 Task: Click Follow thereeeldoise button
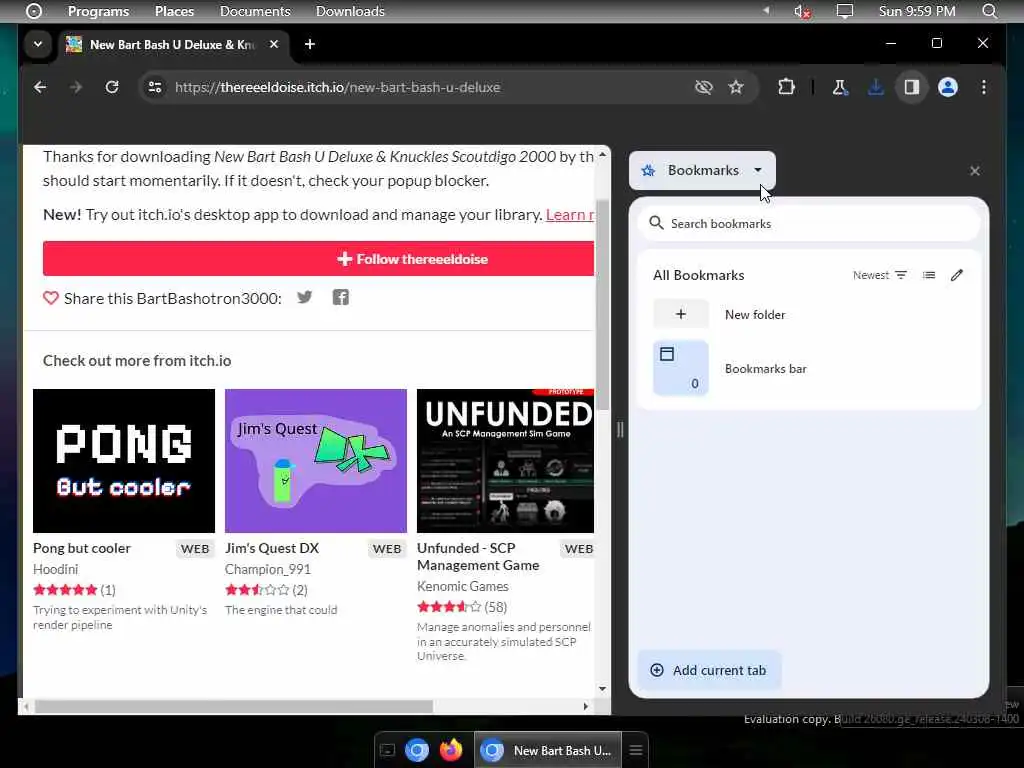pos(319,259)
